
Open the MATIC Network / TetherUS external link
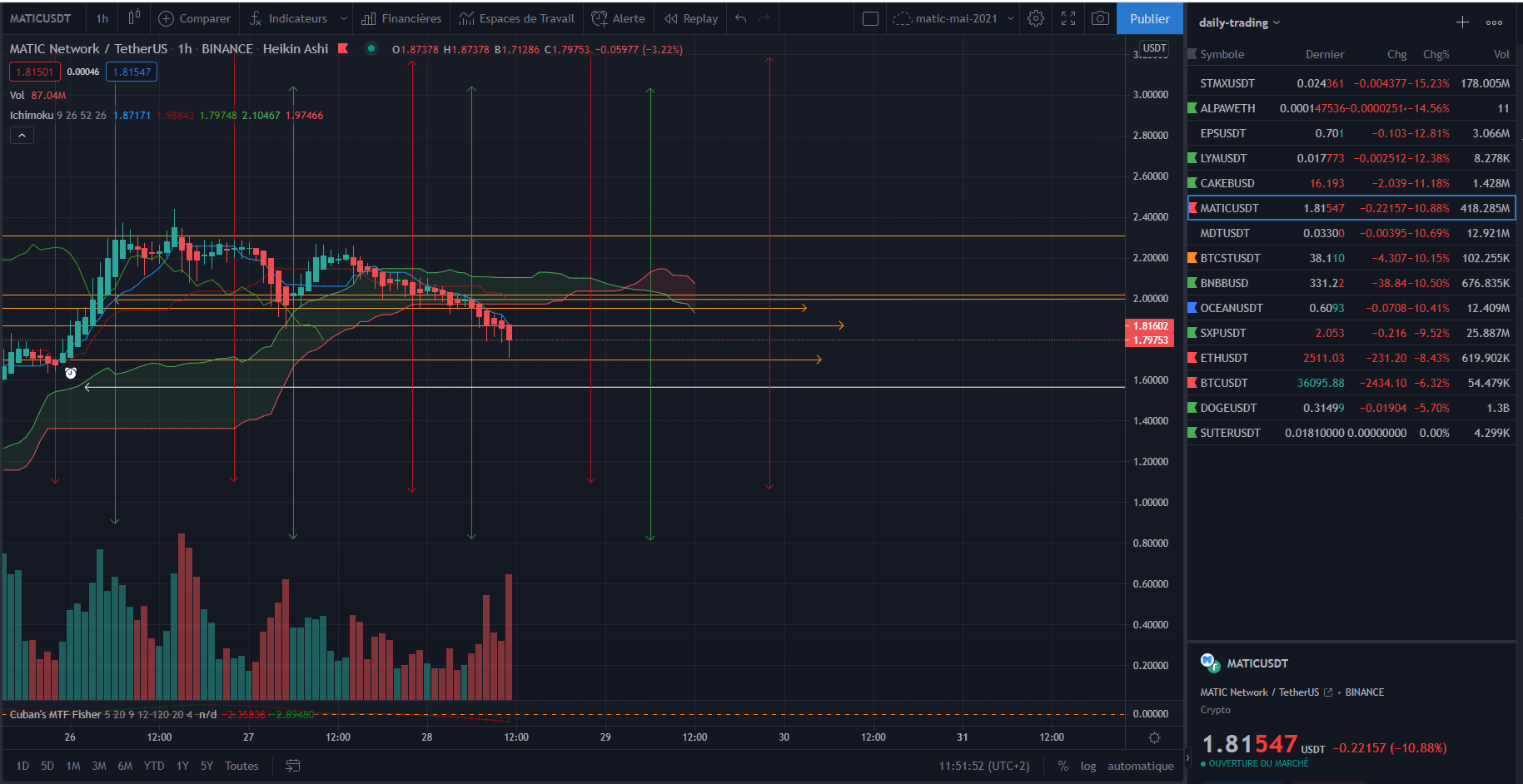pyautogui.click(x=1328, y=692)
